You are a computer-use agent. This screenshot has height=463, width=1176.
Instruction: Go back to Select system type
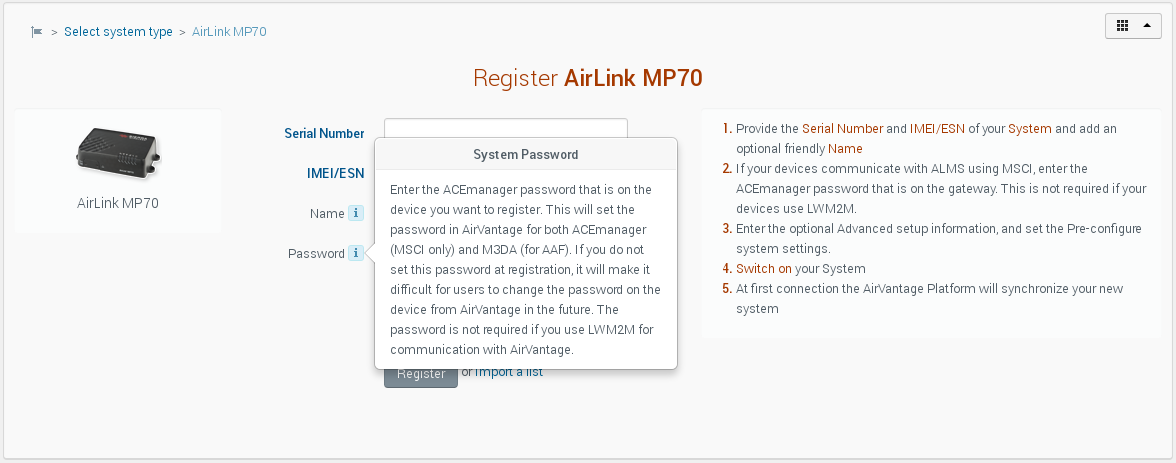[118, 32]
